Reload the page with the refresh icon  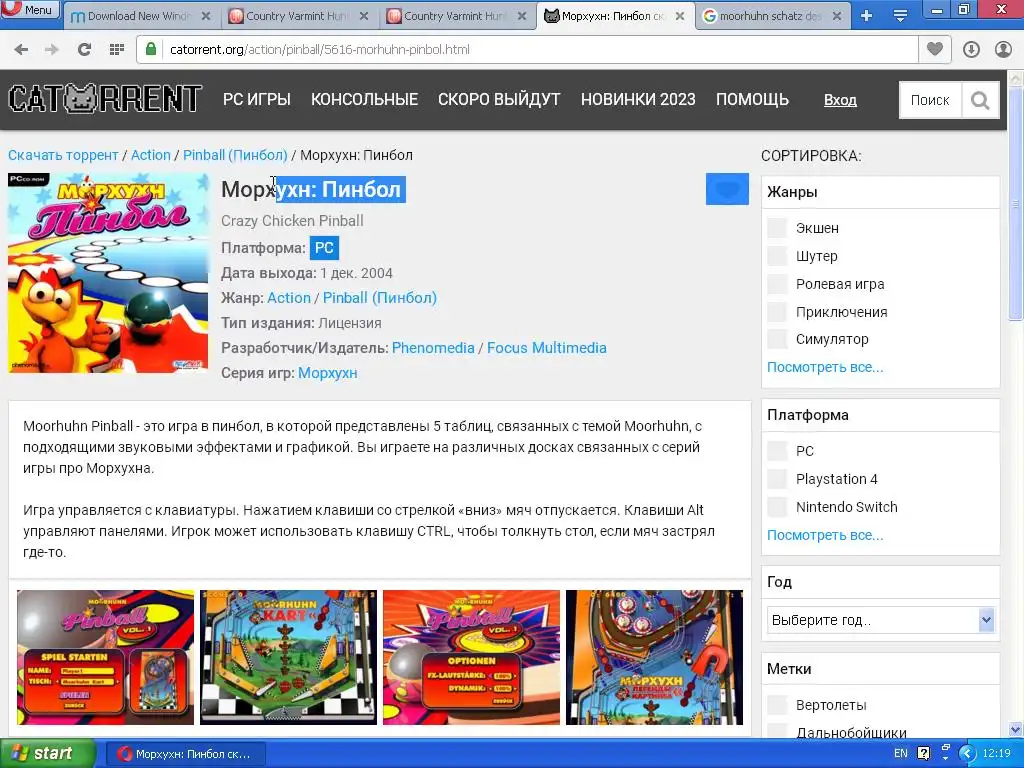(84, 50)
